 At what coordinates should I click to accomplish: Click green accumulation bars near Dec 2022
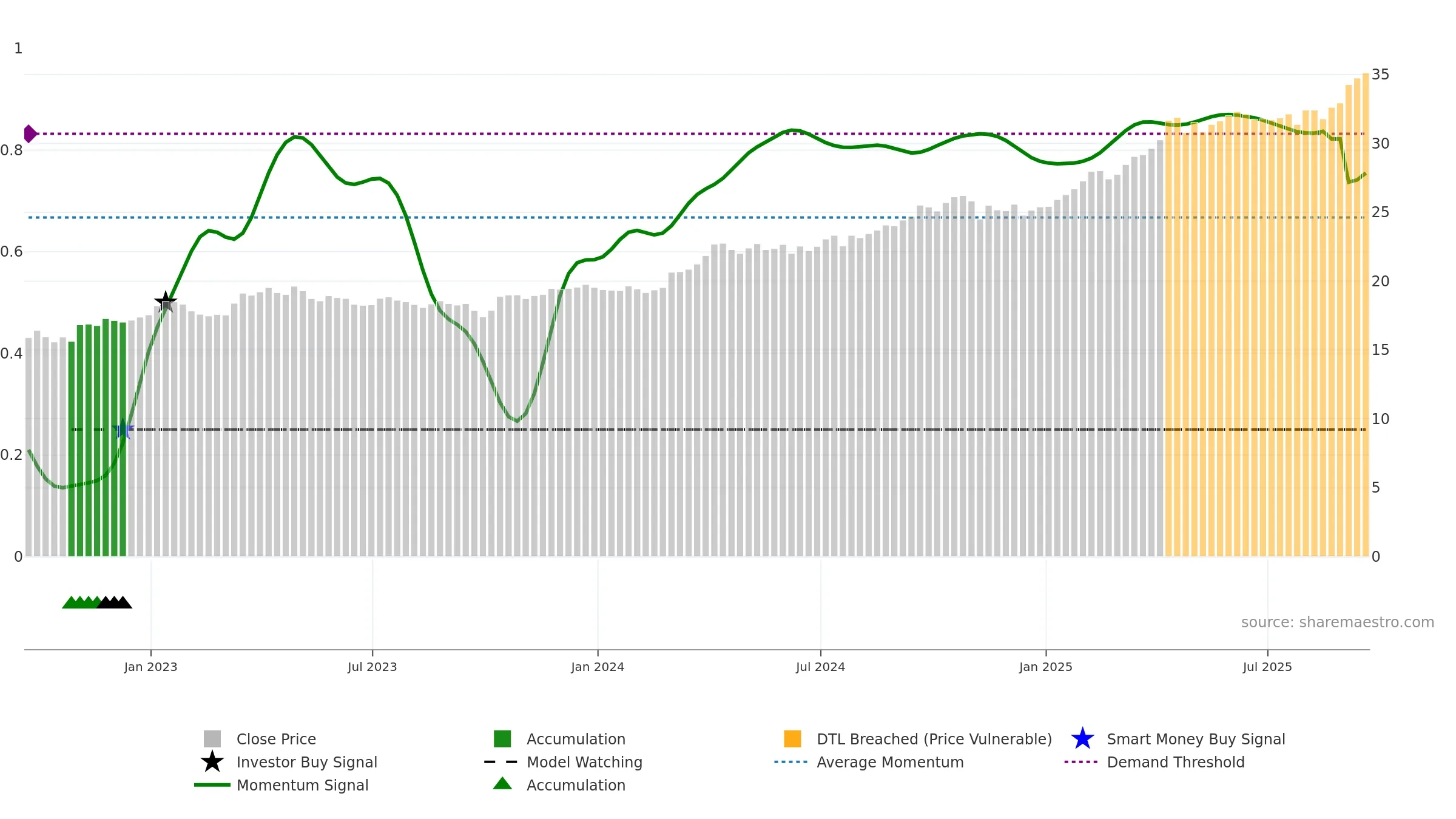[x=97, y=440]
